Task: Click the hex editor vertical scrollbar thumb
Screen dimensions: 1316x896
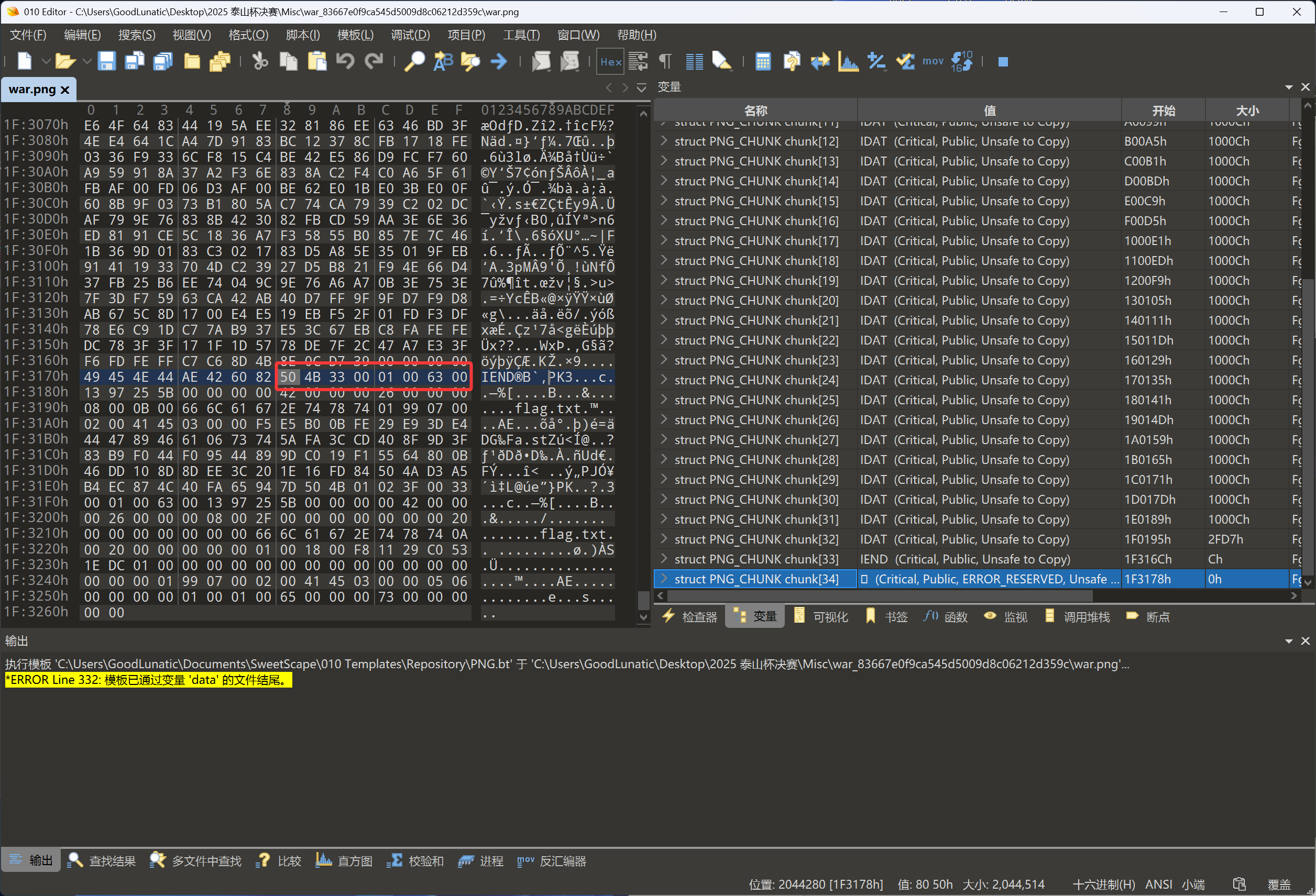Action: pos(643,600)
